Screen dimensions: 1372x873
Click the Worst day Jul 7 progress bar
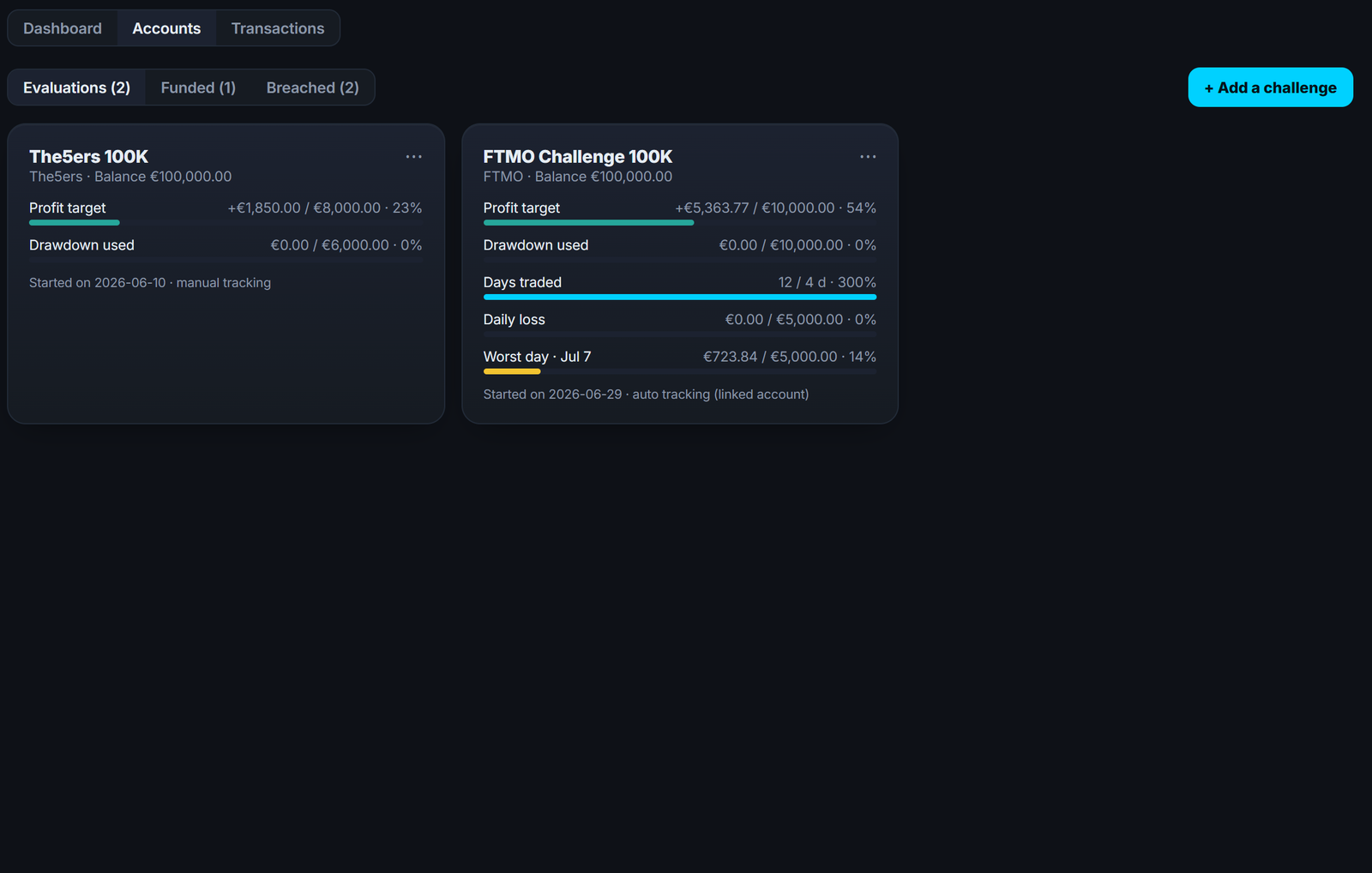(680, 372)
